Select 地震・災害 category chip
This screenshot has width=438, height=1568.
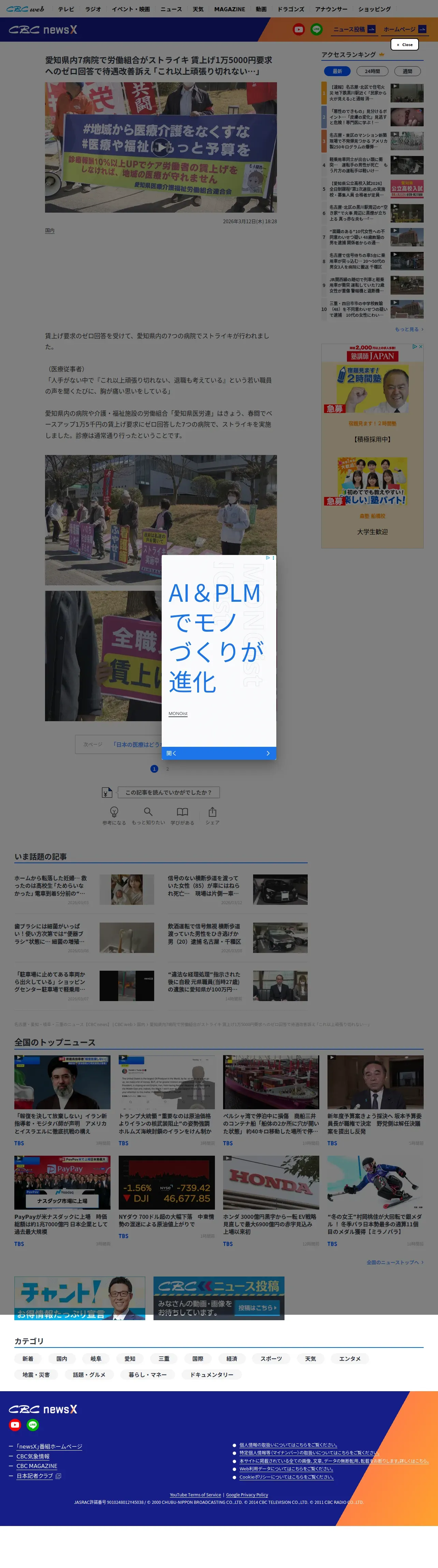tap(36, 1374)
